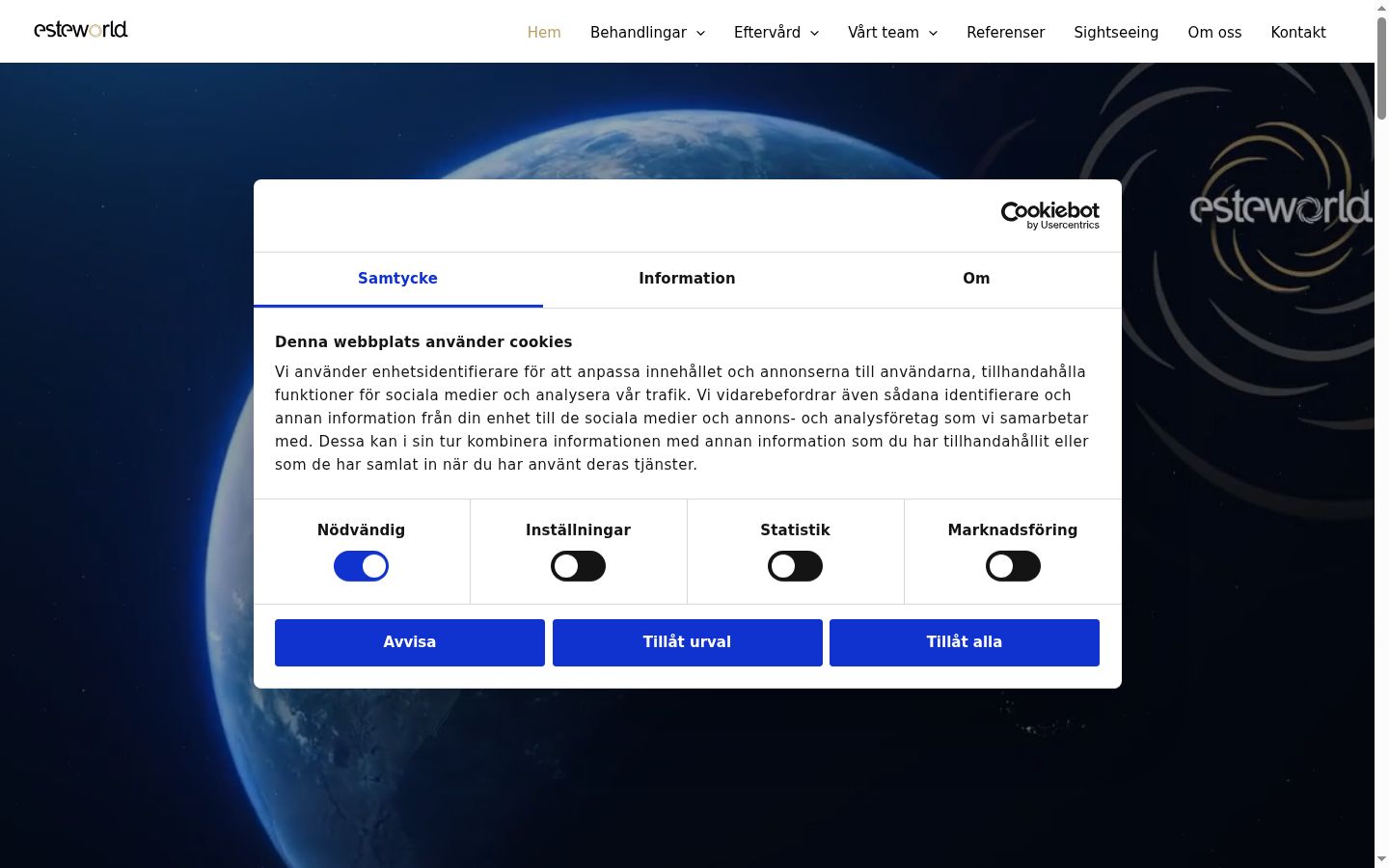
Task: Enable the Marknadsföring cookie switch
Action: pos(1013,566)
